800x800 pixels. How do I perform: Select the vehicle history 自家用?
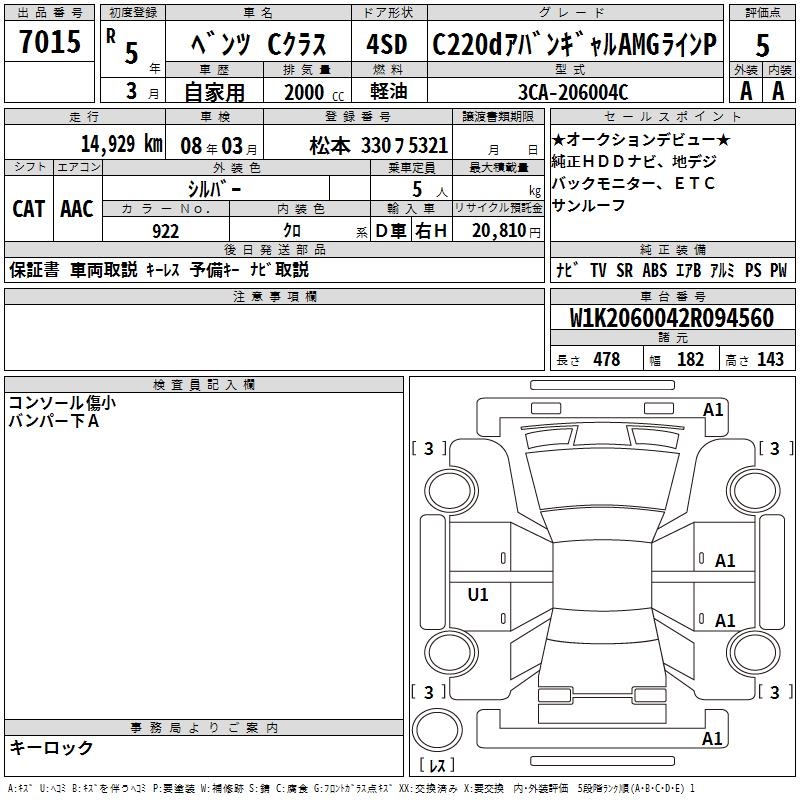214,92
